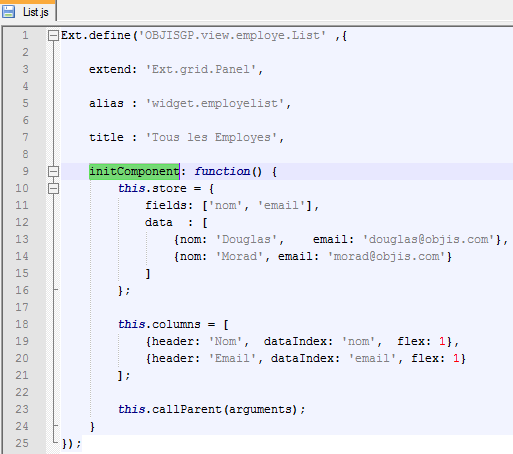This screenshot has width=513, height=454.
Task: Click the save disk icon on List.js tab
Action: [x=8, y=12]
